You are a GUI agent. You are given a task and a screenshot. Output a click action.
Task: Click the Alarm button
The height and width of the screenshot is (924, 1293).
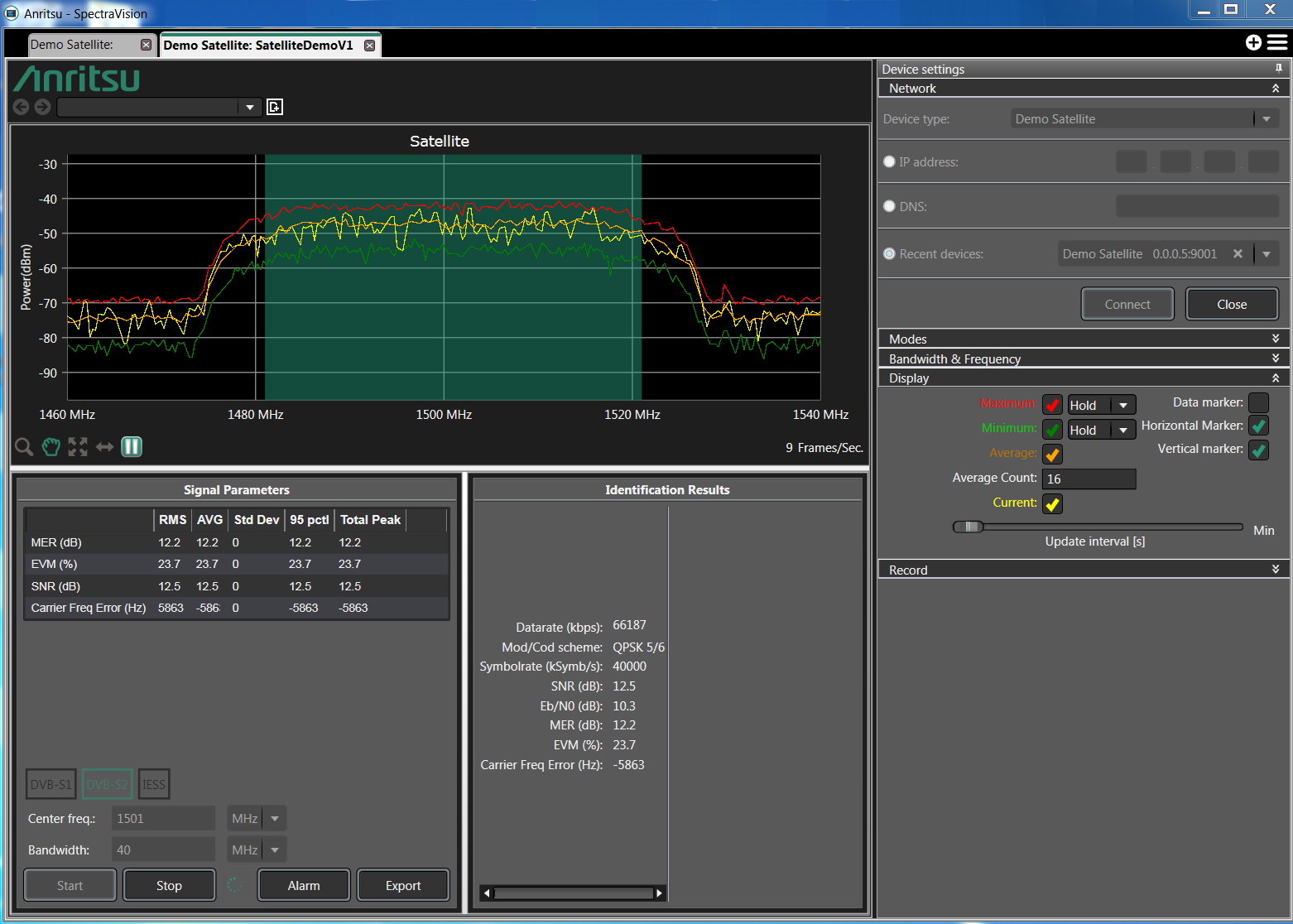[304, 885]
